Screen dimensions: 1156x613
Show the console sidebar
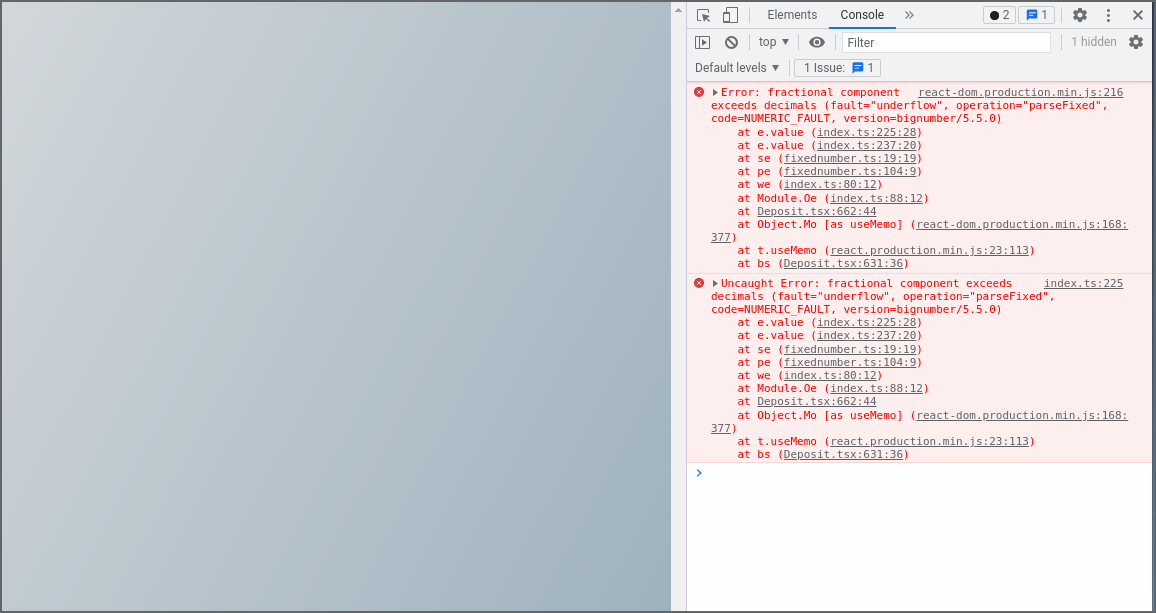(703, 42)
